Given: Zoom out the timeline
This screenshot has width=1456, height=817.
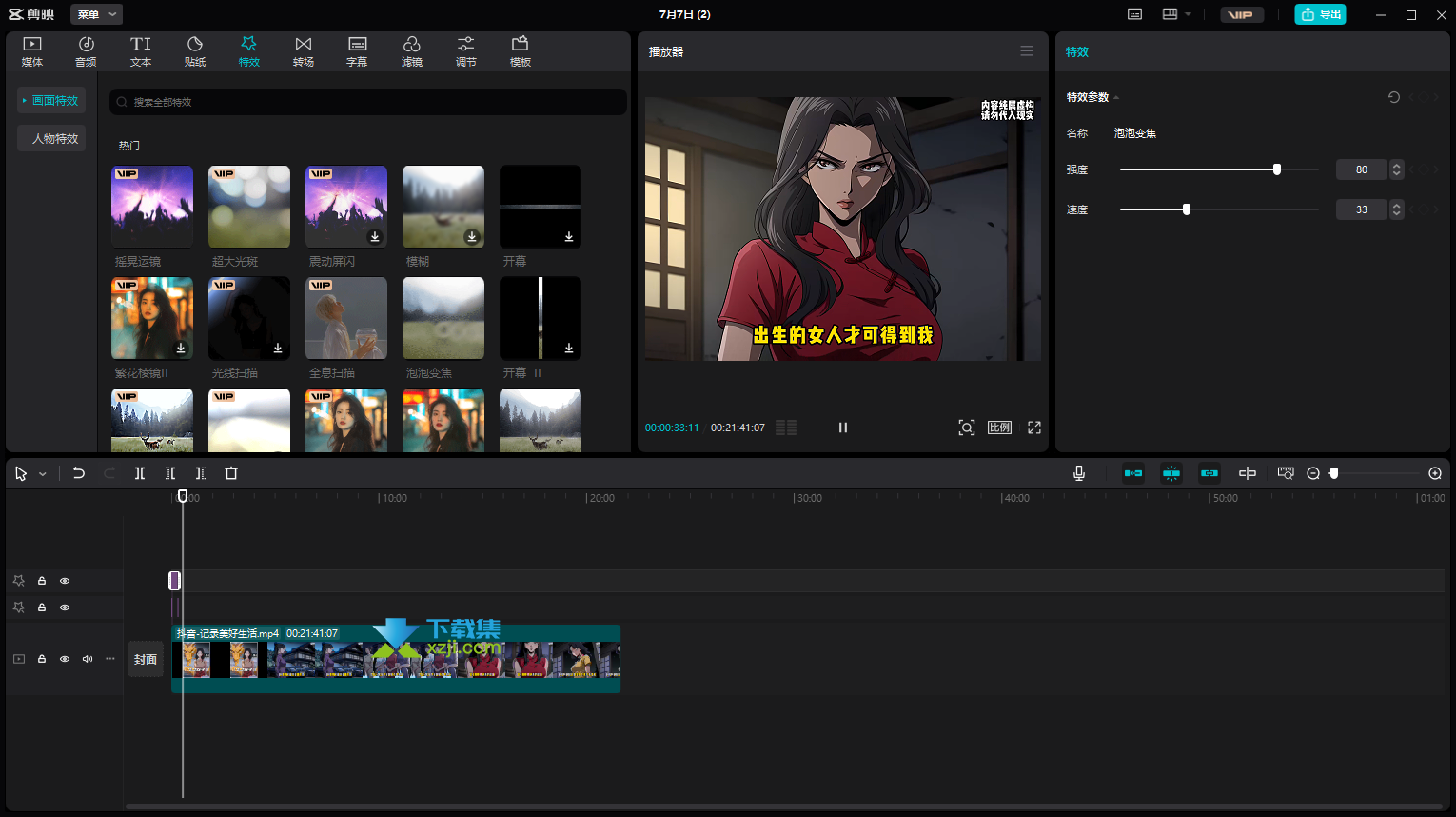Looking at the screenshot, I should point(1313,473).
